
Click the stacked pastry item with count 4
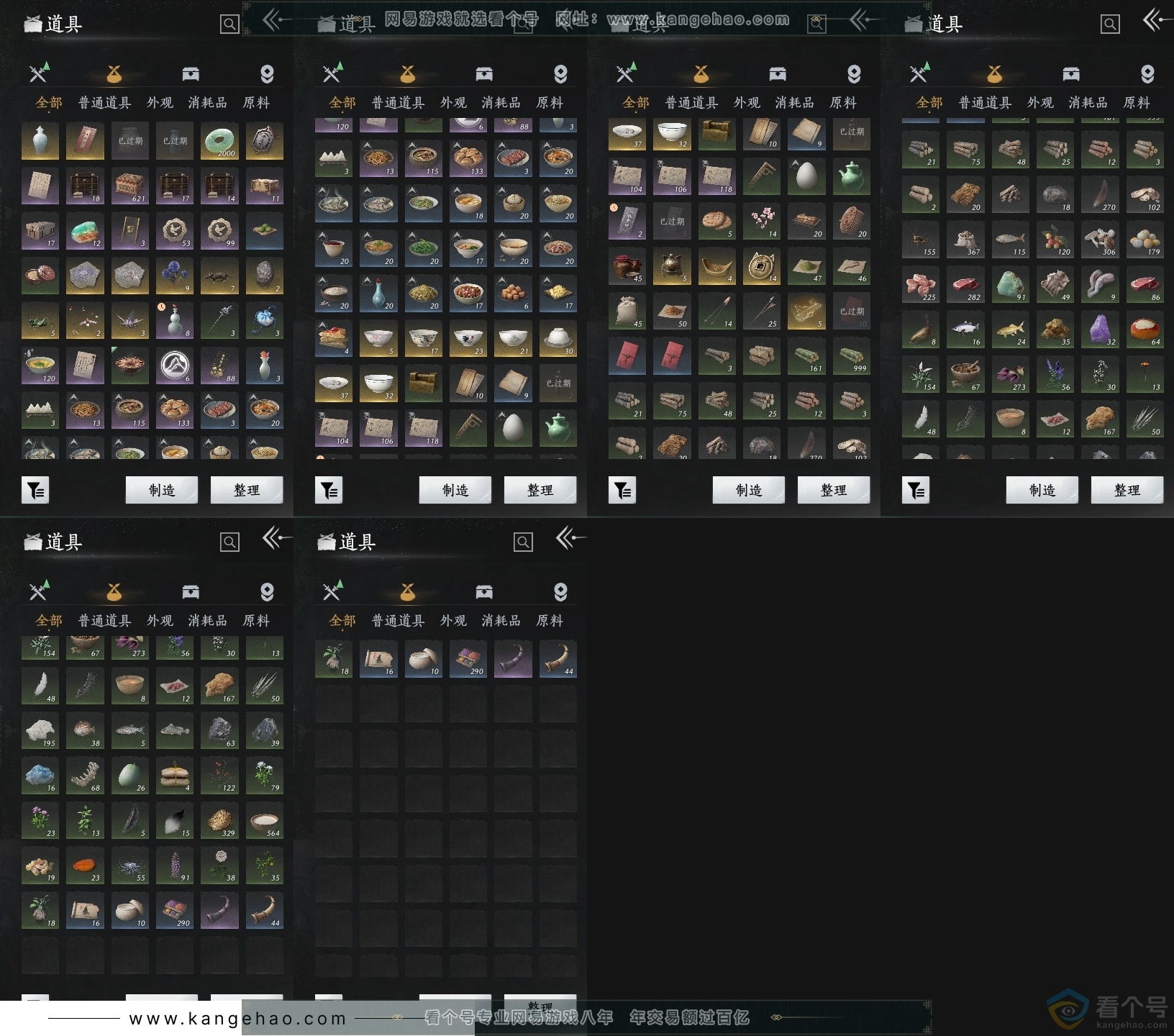[x=334, y=339]
